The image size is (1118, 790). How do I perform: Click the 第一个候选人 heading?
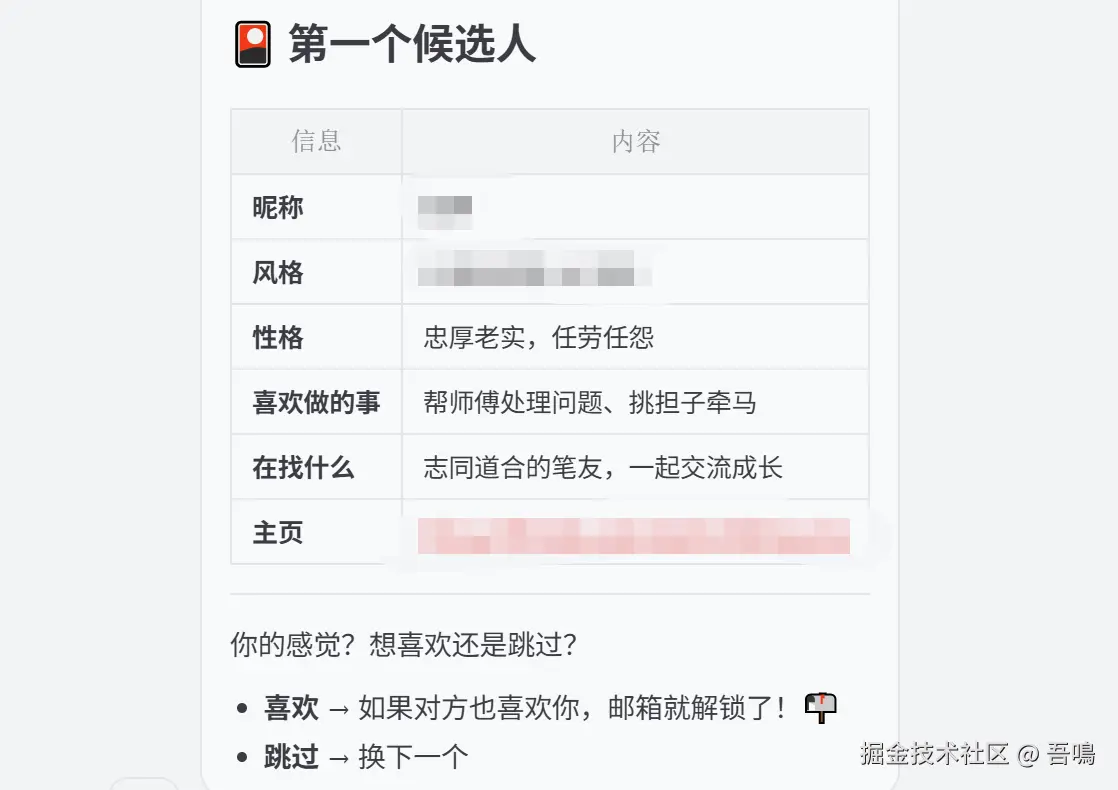click(412, 45)
